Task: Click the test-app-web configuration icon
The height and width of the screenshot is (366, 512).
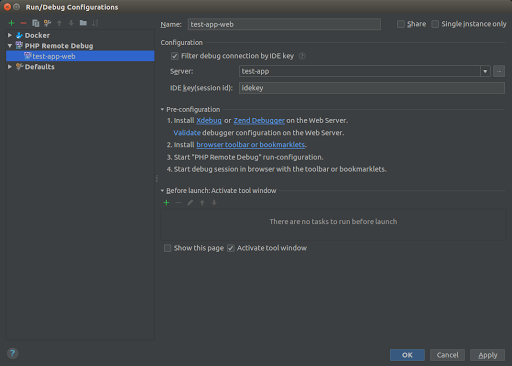Action: point(28,56)
